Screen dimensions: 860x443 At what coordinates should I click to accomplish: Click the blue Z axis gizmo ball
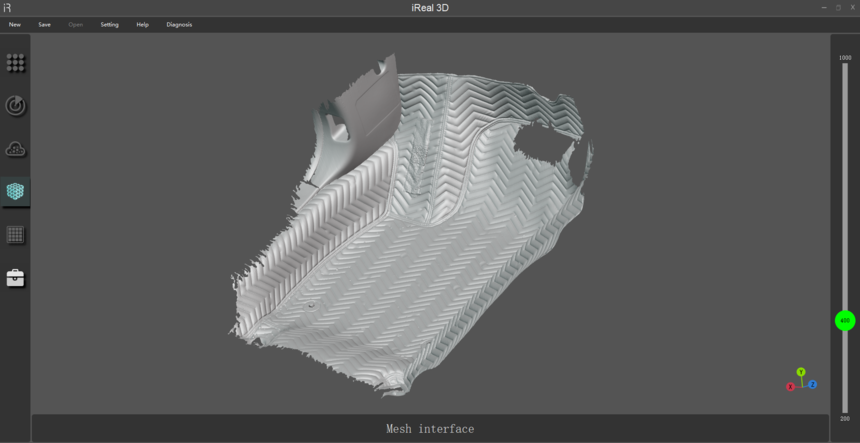tap(813, 384)
